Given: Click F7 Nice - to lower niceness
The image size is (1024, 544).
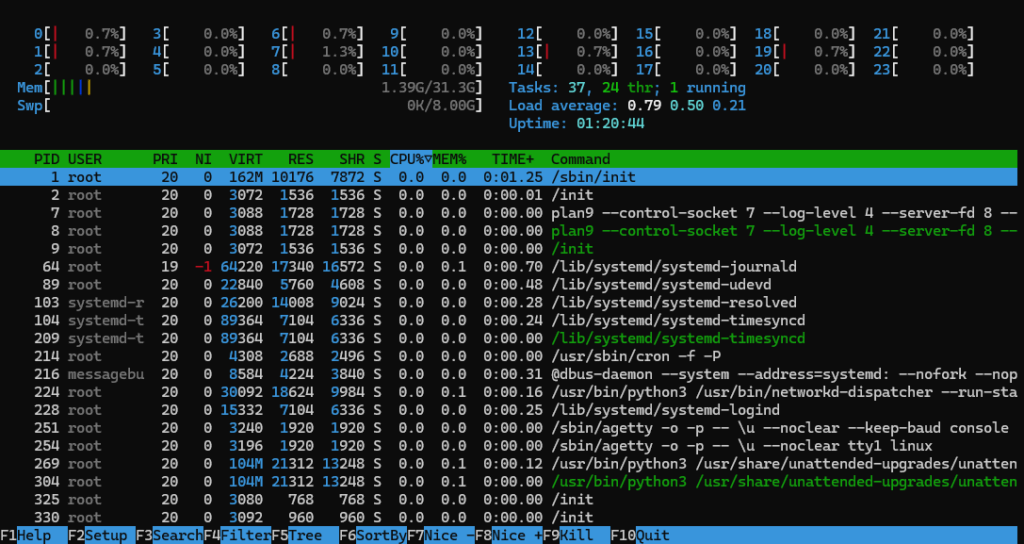Looking at the screenshot, I should (x=441, y=536).
